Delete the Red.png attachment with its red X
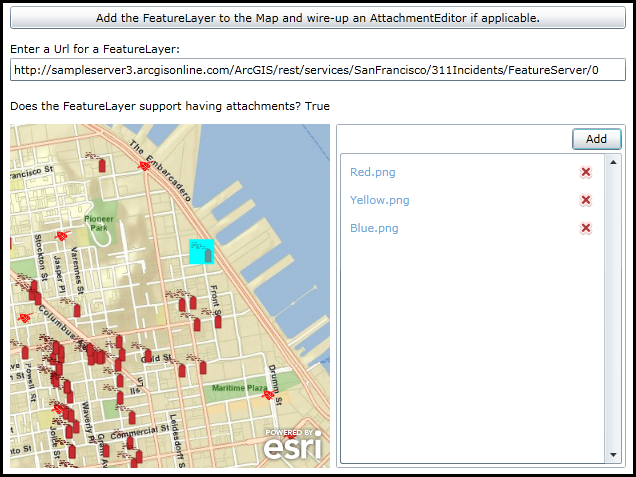The height and width of the screenshot is (477, 636). [586, 172]
